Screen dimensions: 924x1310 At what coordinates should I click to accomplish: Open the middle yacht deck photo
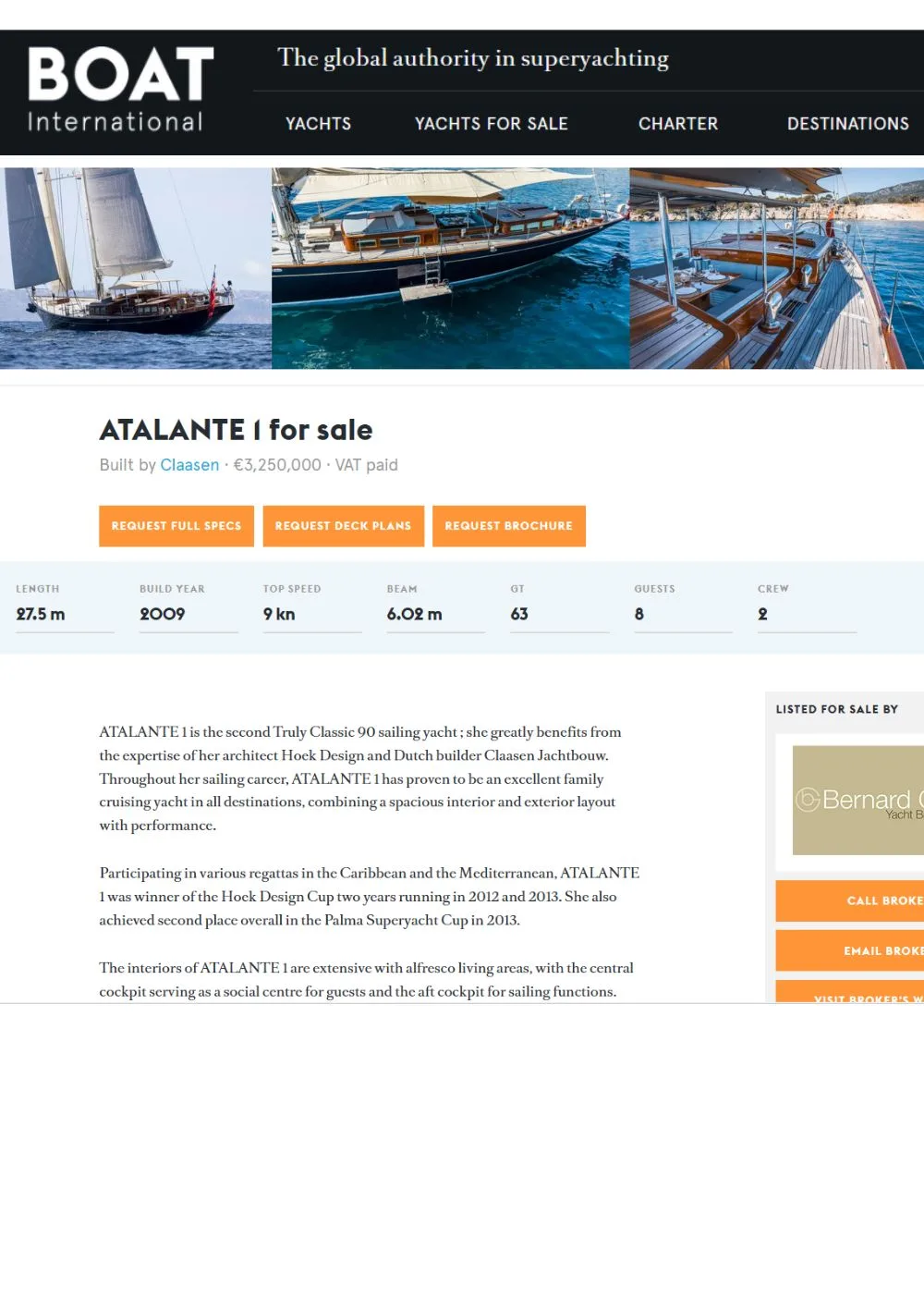point(449,266)
